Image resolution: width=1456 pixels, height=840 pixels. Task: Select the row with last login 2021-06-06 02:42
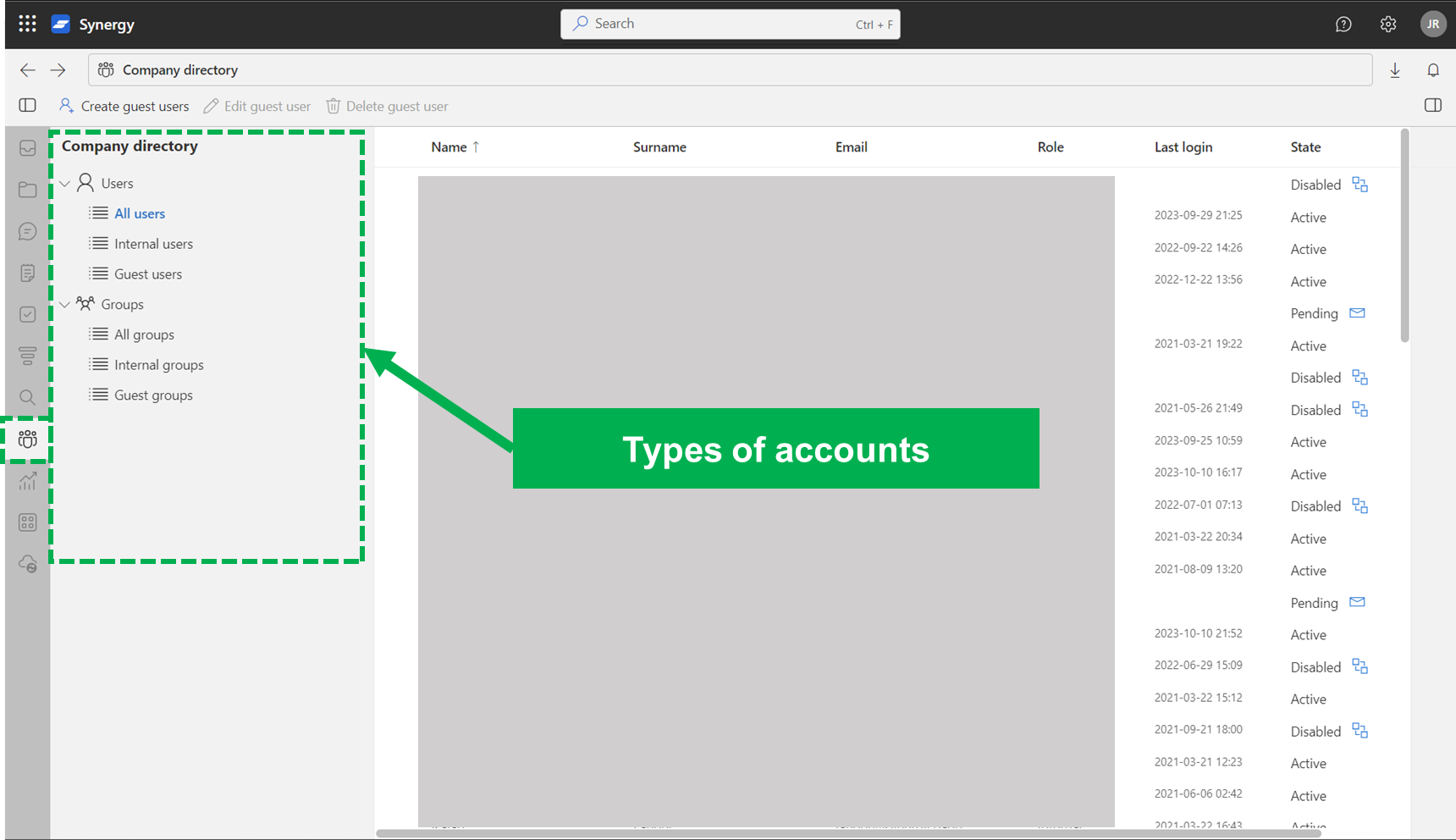886,795
